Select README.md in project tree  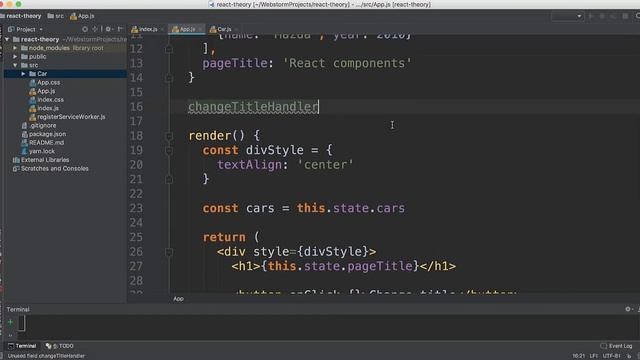(46, 143)
